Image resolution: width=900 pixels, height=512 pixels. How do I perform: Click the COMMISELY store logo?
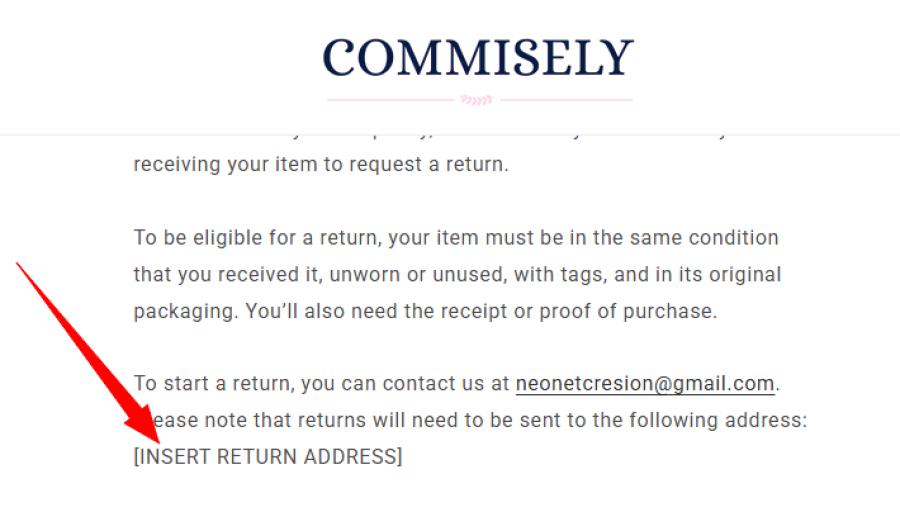click(478, 58)
